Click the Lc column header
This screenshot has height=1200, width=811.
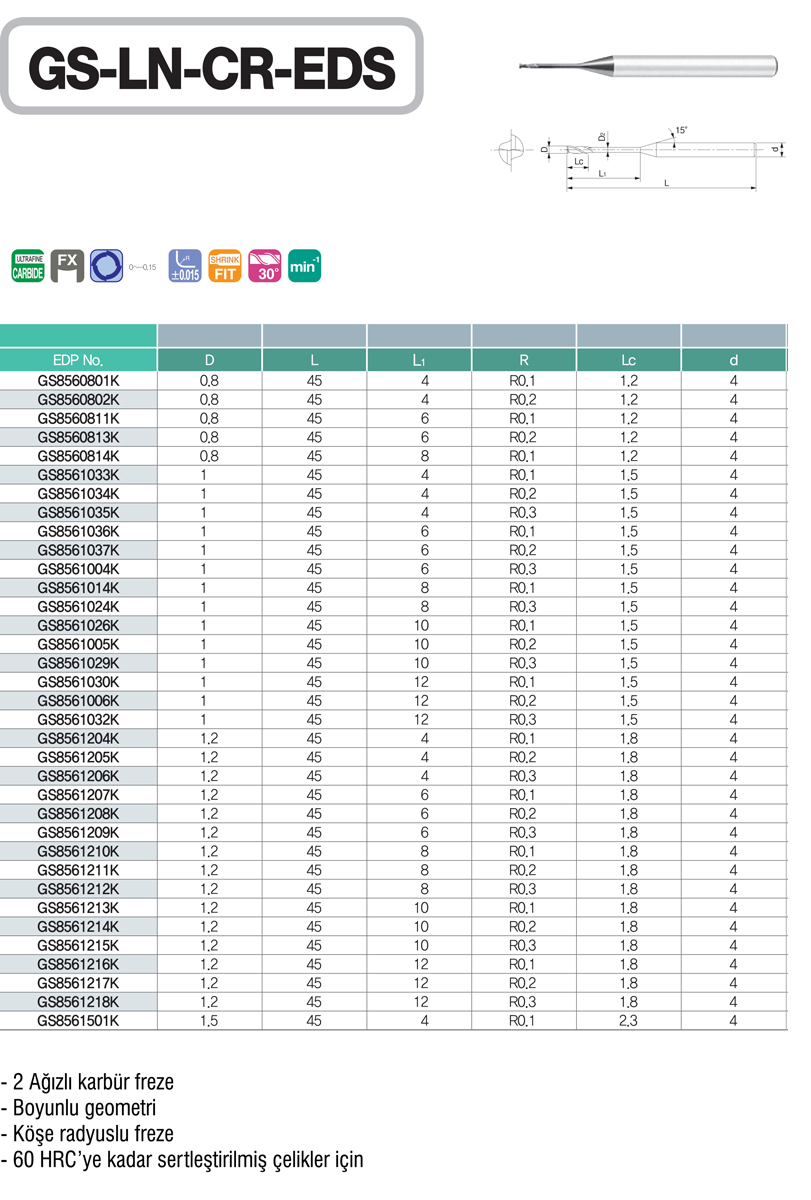click(x=628, y=360)
